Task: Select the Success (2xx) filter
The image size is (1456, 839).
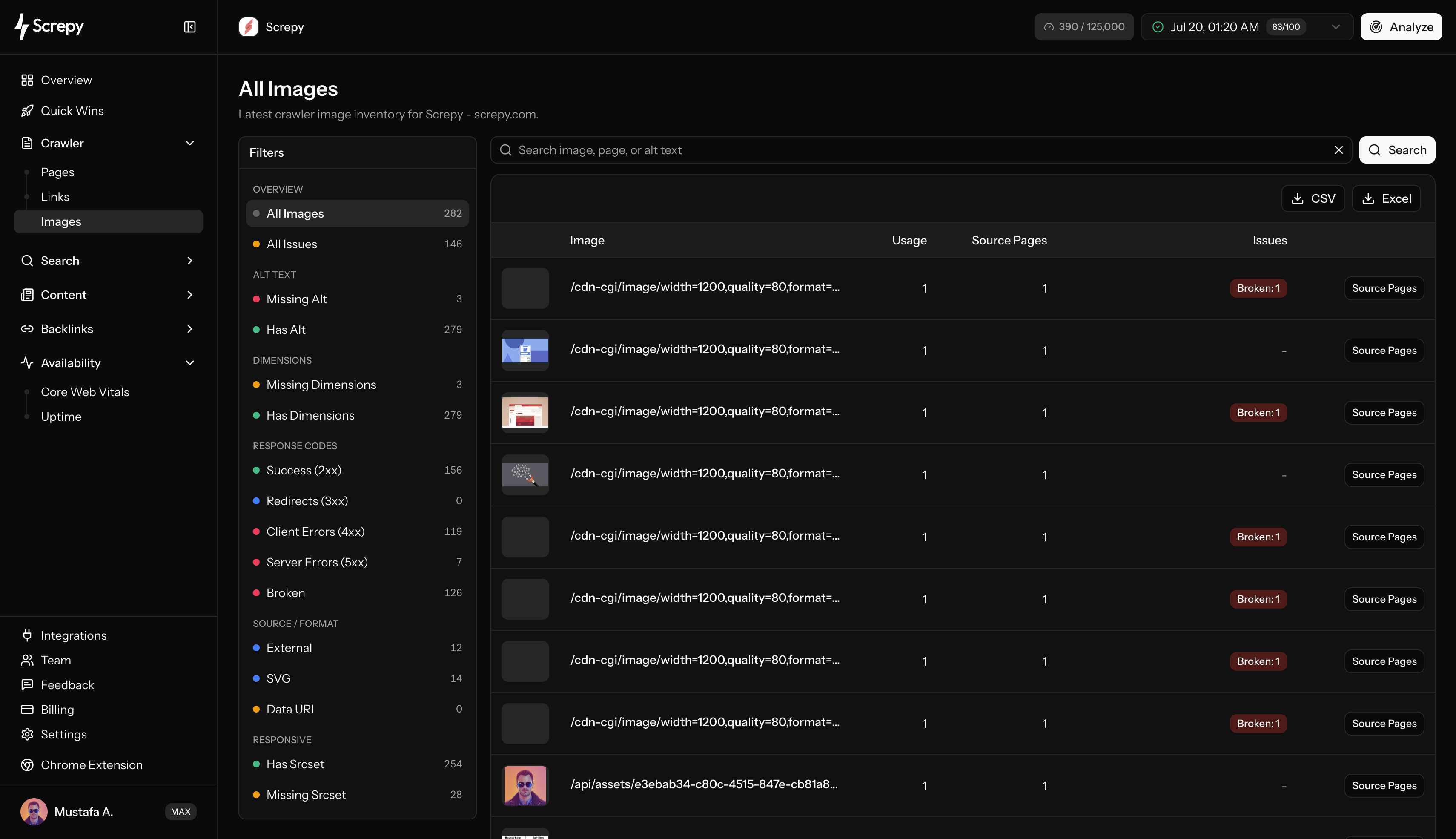Action: tap(357, 470)
